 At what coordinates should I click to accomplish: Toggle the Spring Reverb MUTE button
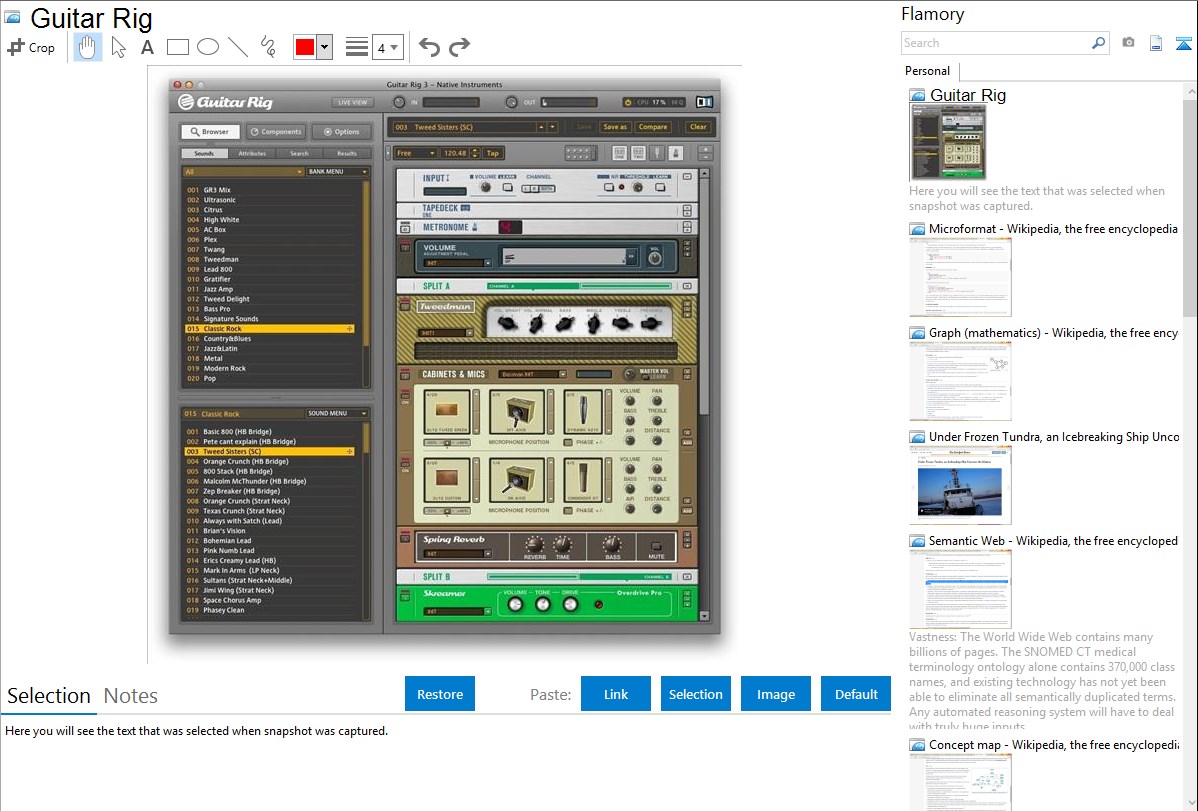[656, 547]
